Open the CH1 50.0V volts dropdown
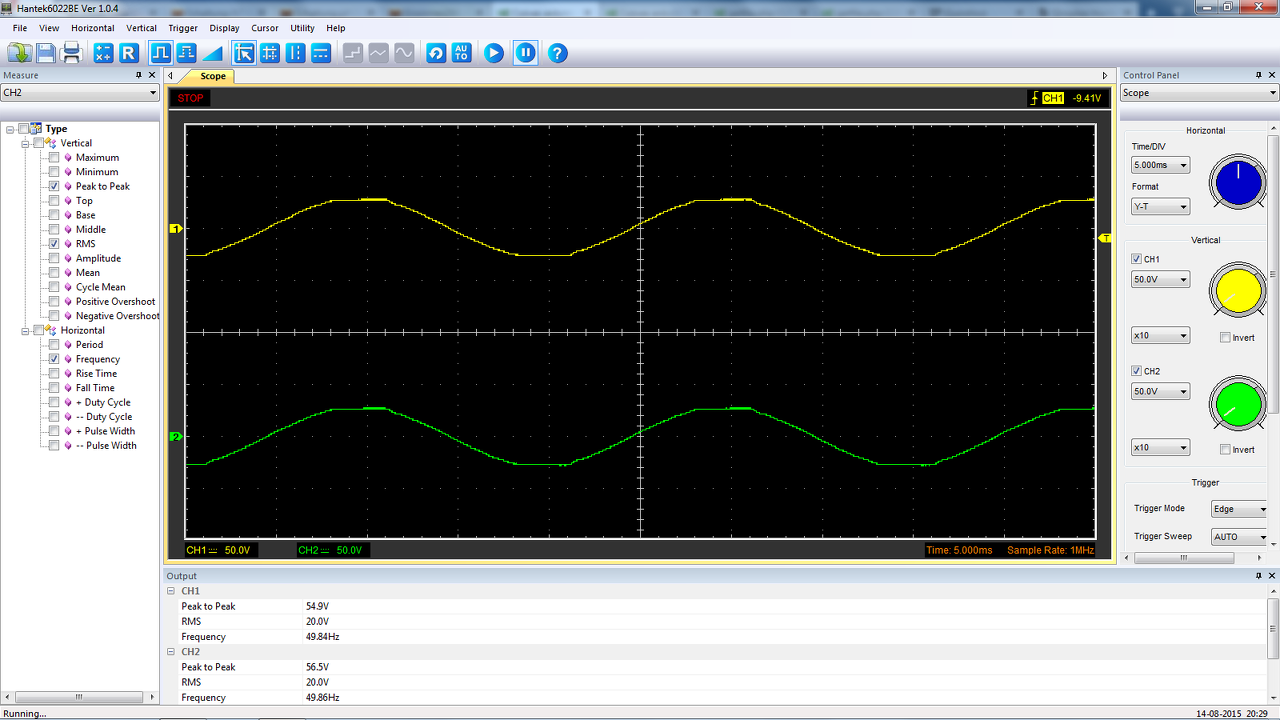The height and width of the screenshot is (720, 1280). point(1160,280)
